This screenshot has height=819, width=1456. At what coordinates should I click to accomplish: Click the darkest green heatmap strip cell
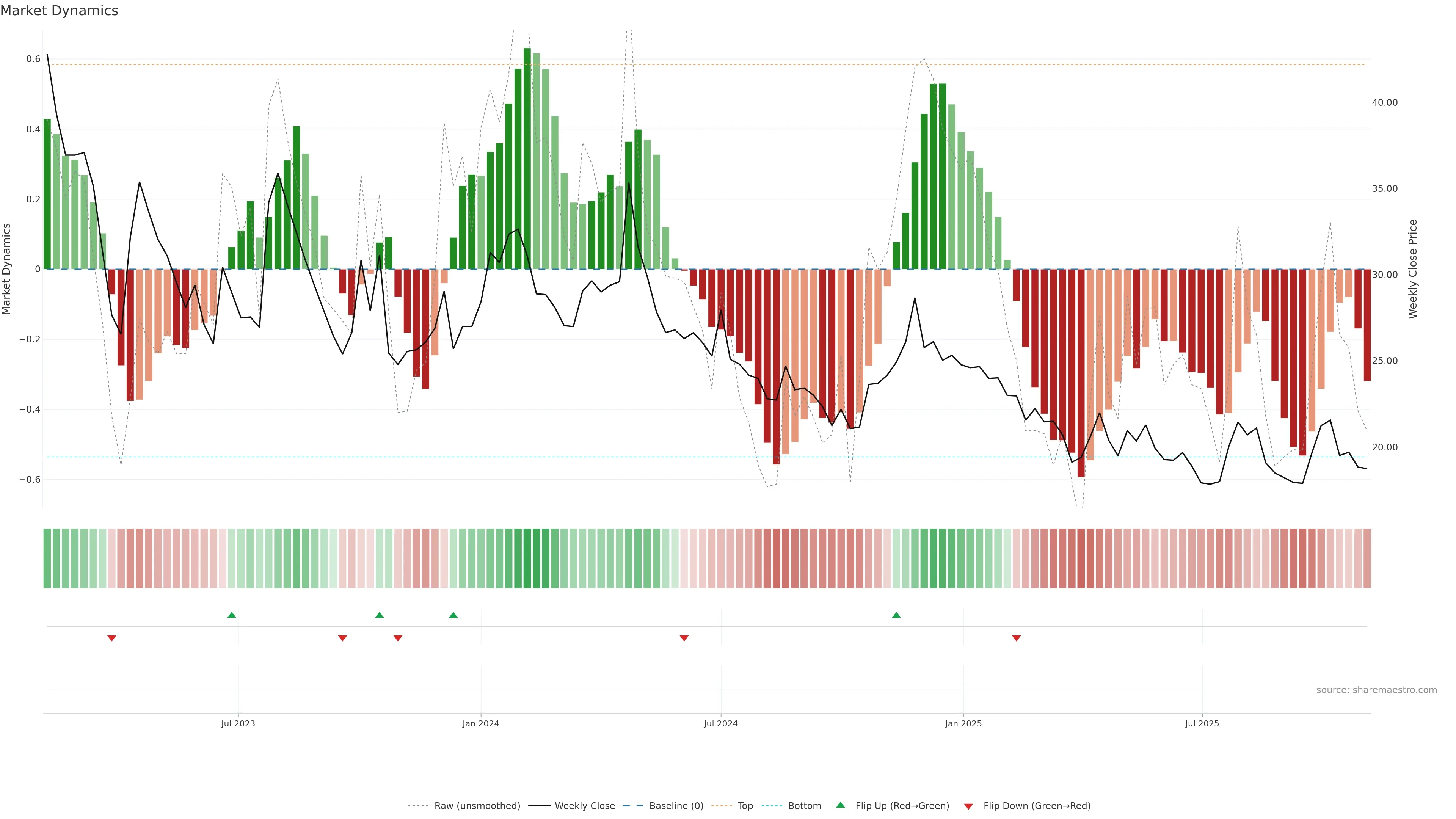pos(527,559)
